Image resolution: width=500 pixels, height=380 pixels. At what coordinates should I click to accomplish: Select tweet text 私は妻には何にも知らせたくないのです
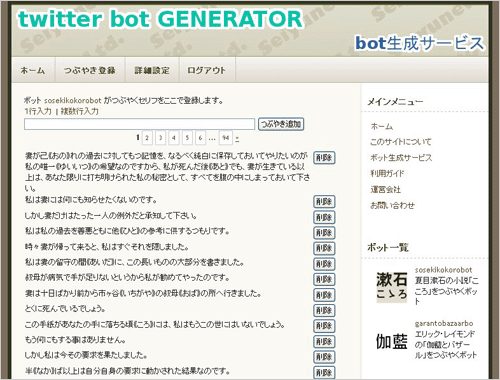[91, 200]
